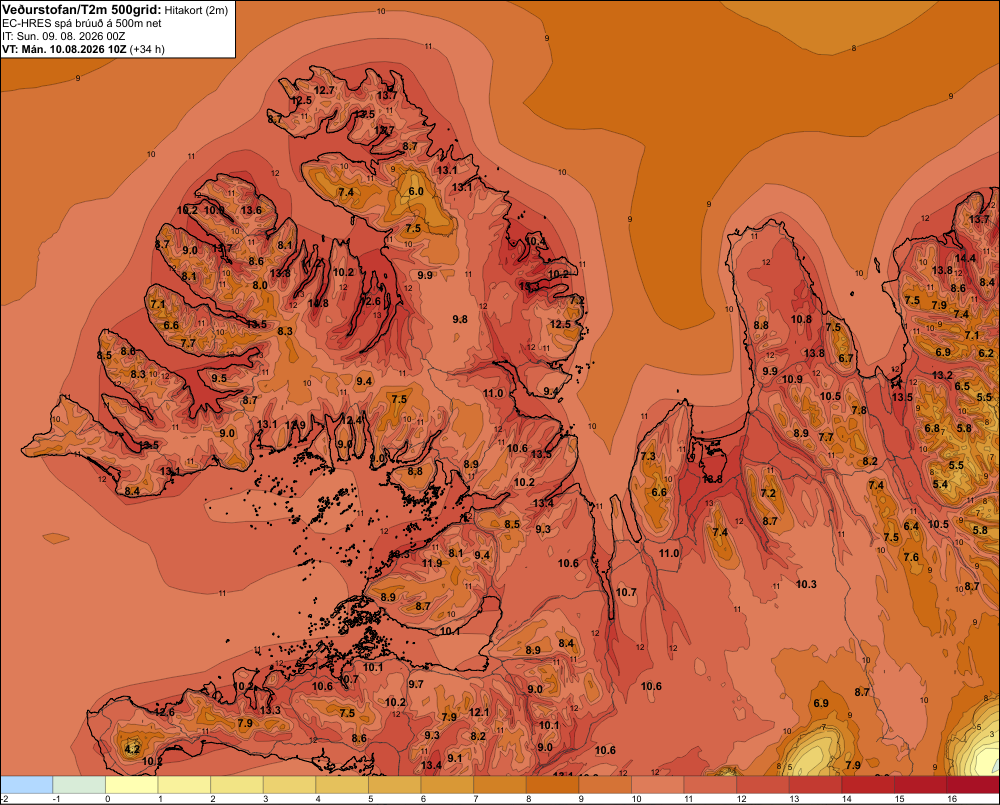
Task: Click the 9.1 temperature value
Action: tap(455, 758)
